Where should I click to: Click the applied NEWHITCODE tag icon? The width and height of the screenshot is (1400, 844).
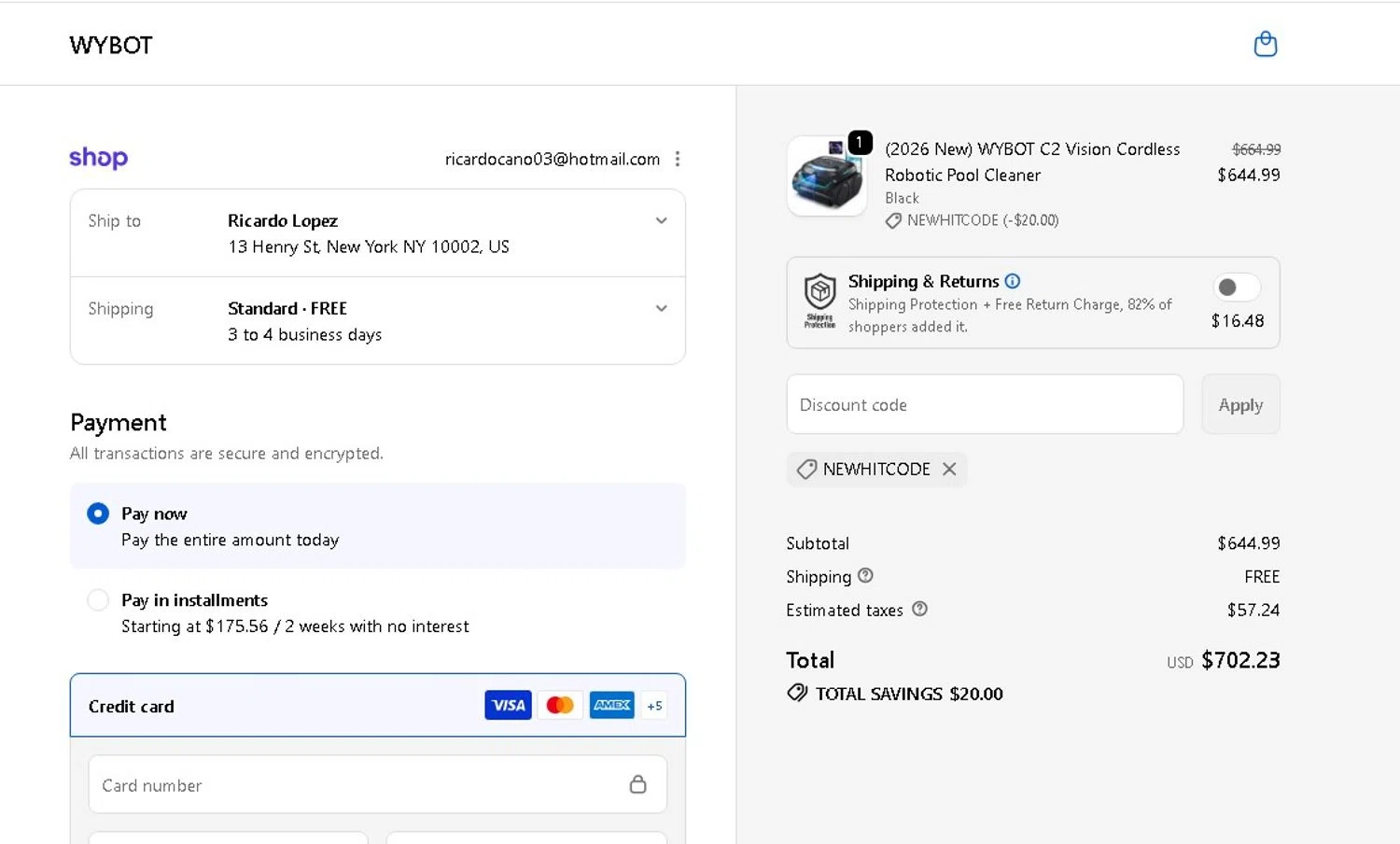806,469
